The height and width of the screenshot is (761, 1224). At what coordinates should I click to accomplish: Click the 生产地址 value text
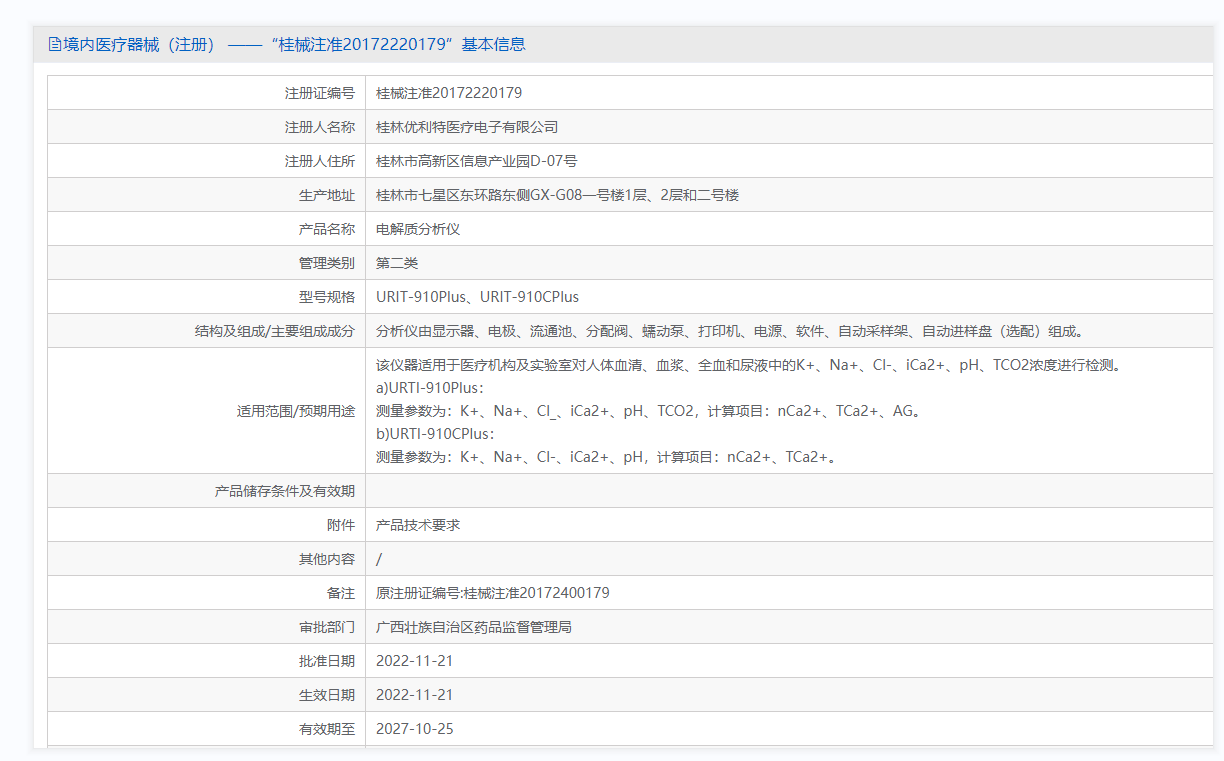coord(557,195)
